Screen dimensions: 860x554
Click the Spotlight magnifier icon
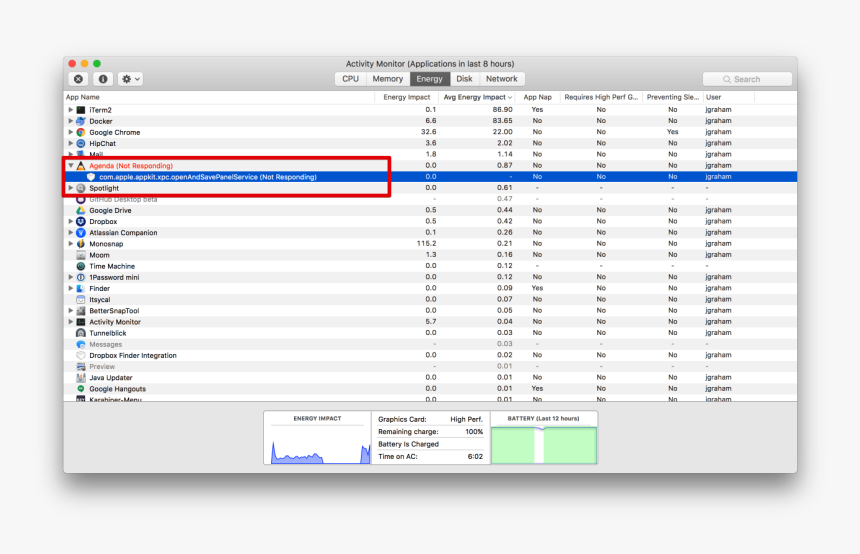pos(81,188)
